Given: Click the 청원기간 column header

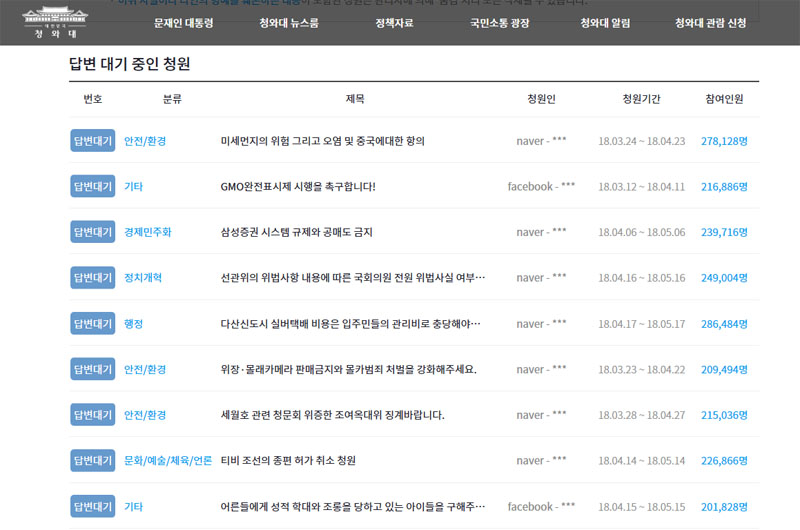Looking at the screenshot, I should pos(641,98).
